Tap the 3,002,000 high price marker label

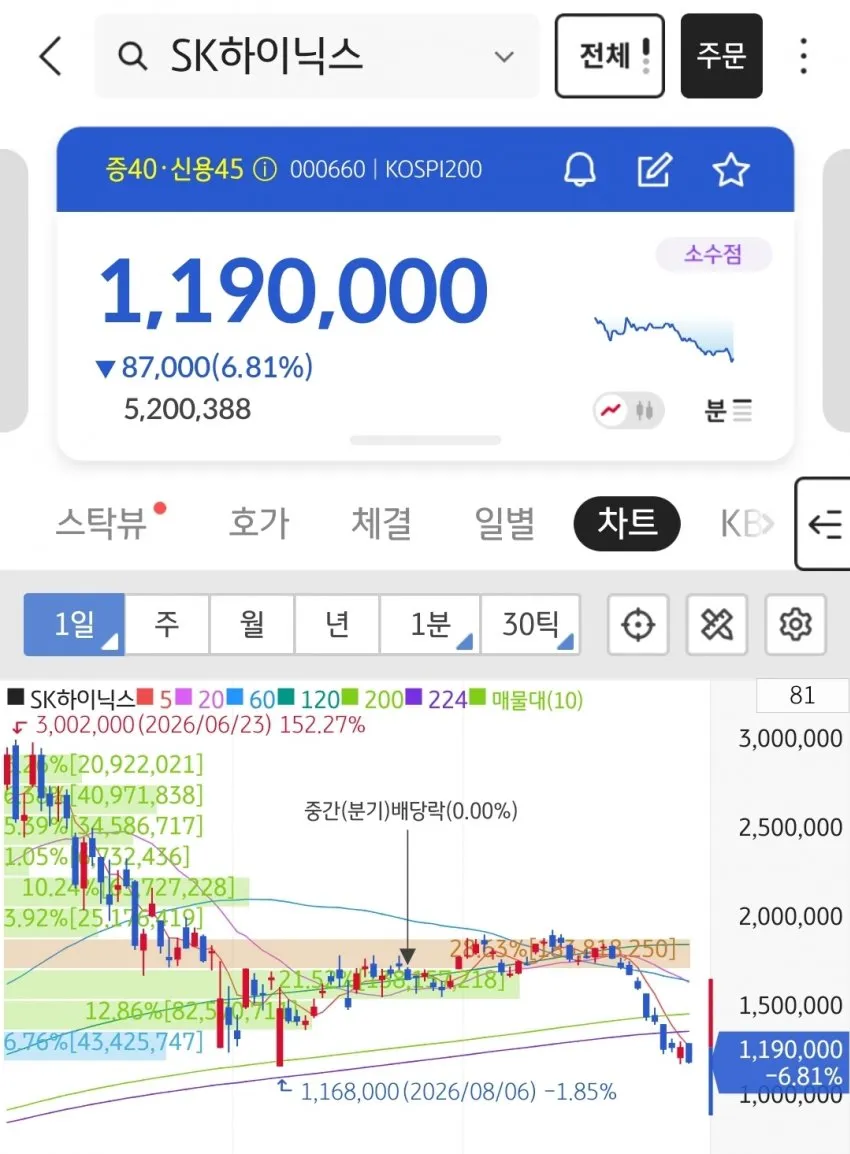[x=200, y=726]
